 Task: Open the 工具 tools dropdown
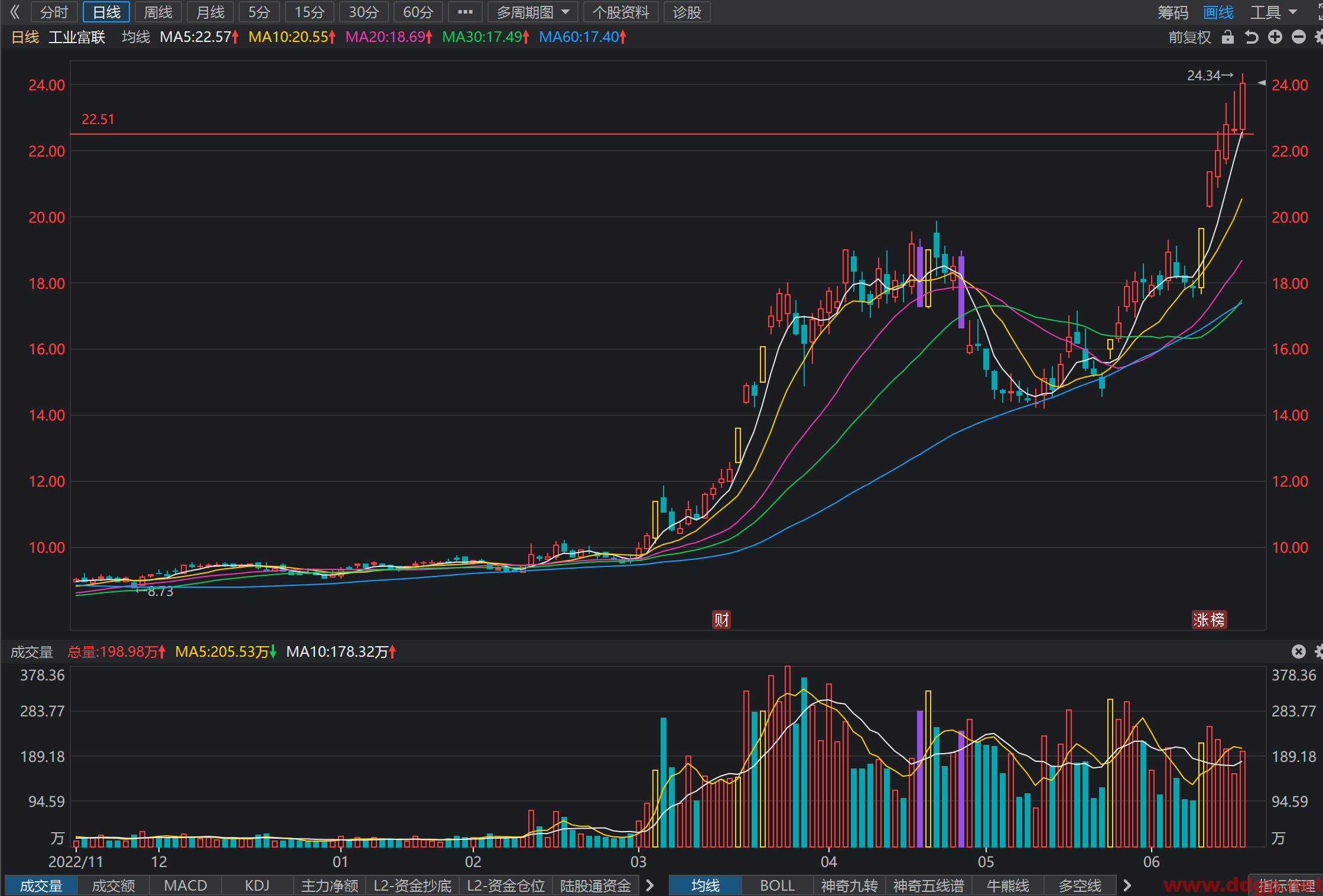(1273, 12)
